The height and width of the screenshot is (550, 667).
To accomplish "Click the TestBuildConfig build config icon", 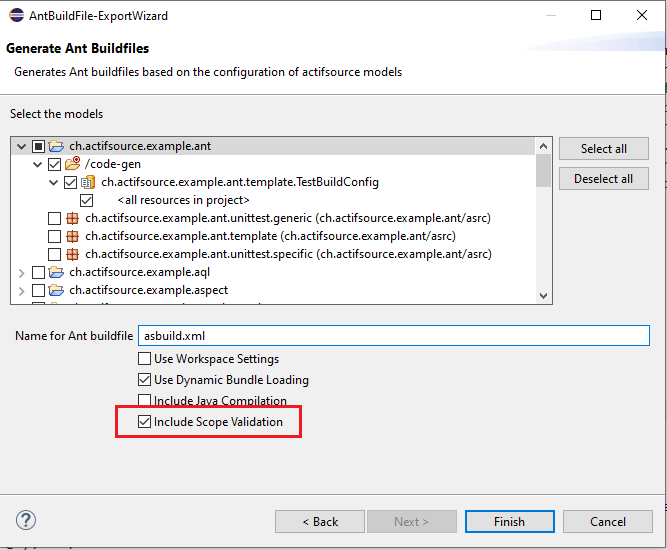I will pyautogui.click(x=88, y=182).
